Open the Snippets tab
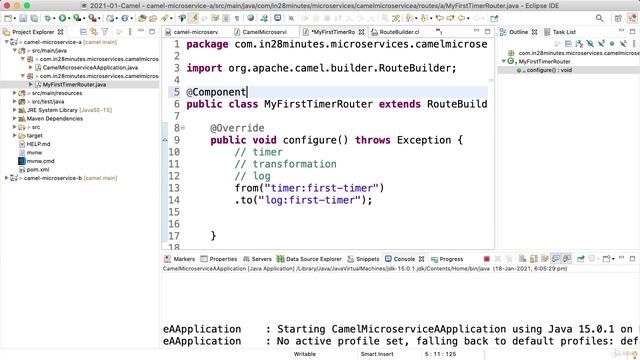640x360 pixels. 363,259
